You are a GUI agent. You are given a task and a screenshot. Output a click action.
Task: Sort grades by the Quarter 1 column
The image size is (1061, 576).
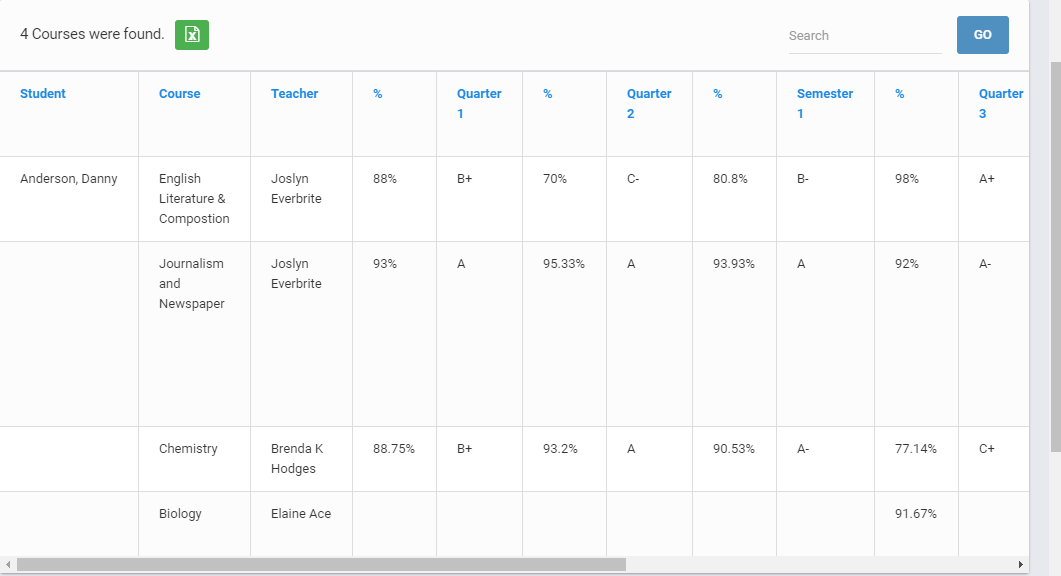pyautogui.click(x=479, y=103)
